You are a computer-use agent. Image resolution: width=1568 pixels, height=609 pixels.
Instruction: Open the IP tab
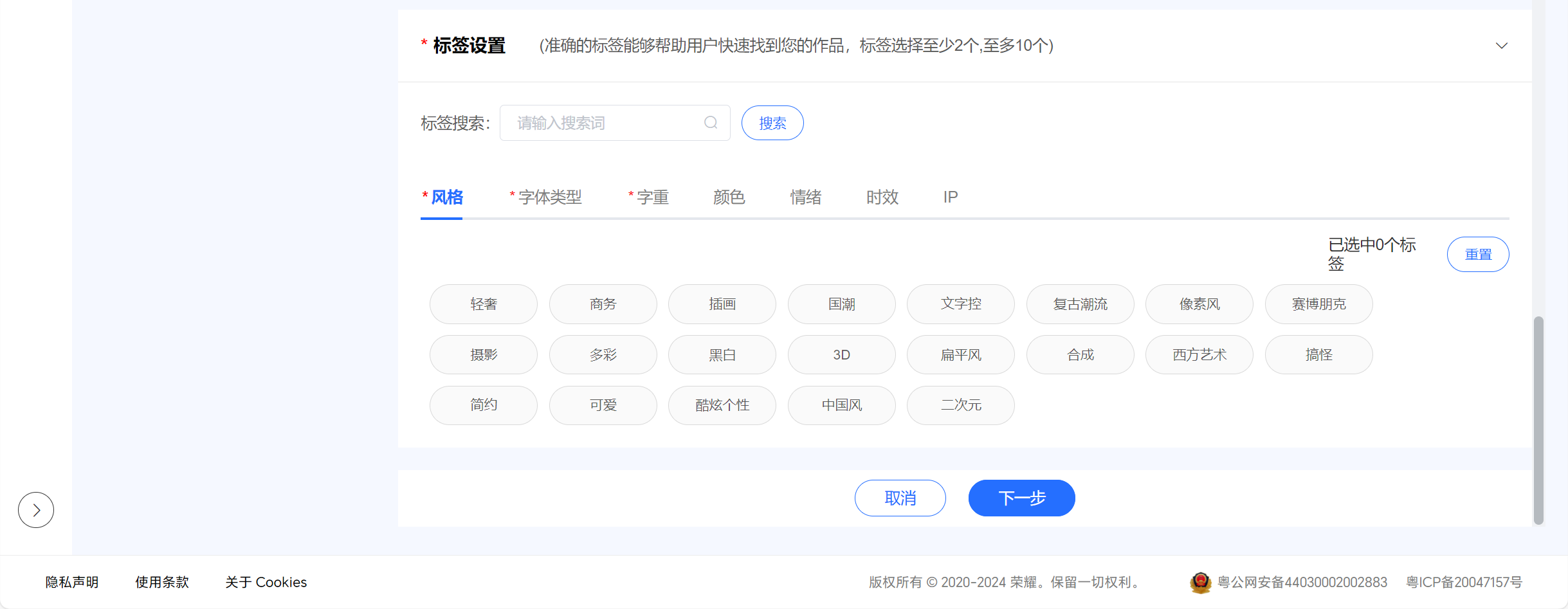point(950,197)
